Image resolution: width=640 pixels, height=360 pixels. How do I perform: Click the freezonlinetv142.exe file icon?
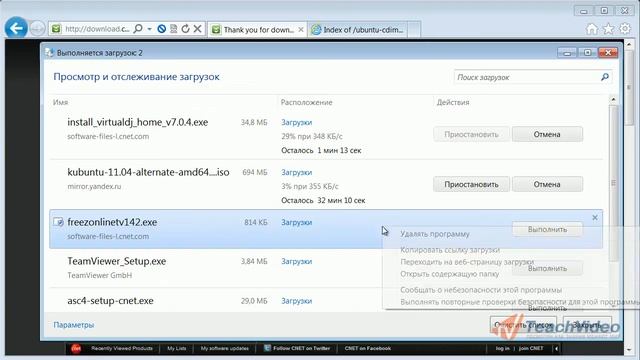click(58, 222)
